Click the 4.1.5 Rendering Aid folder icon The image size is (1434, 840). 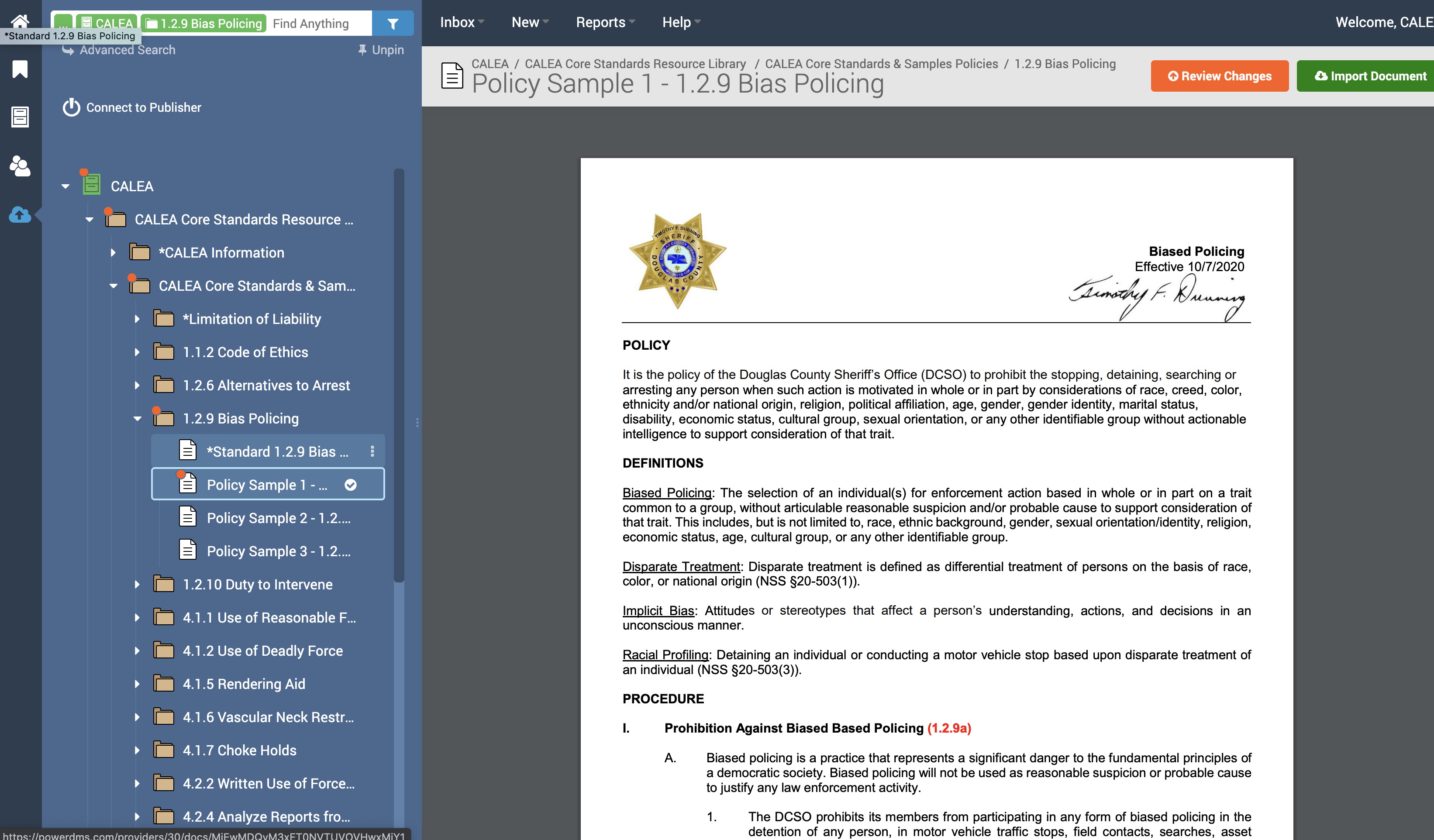(x=164, y=683)
